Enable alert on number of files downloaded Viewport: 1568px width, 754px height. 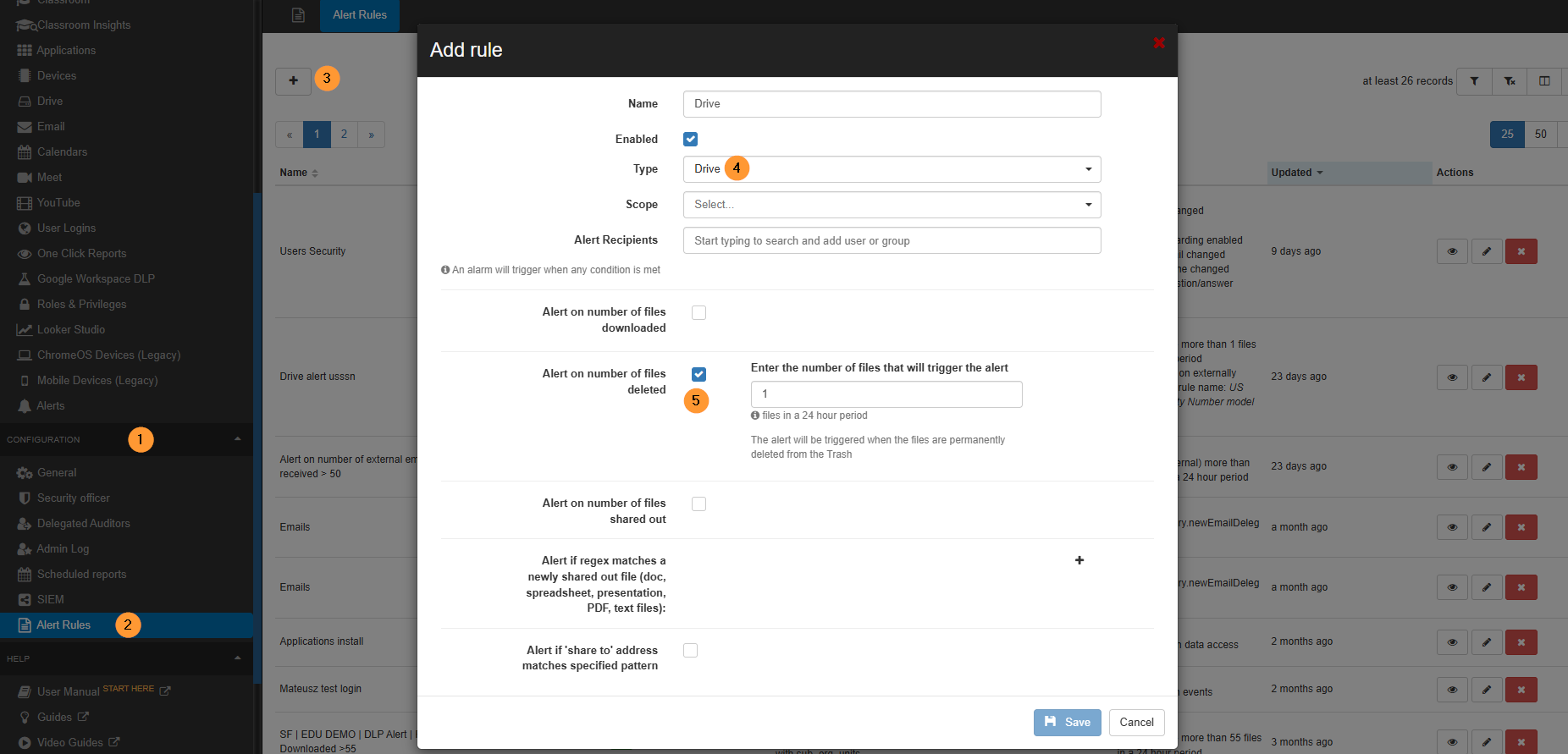[698, 312]
